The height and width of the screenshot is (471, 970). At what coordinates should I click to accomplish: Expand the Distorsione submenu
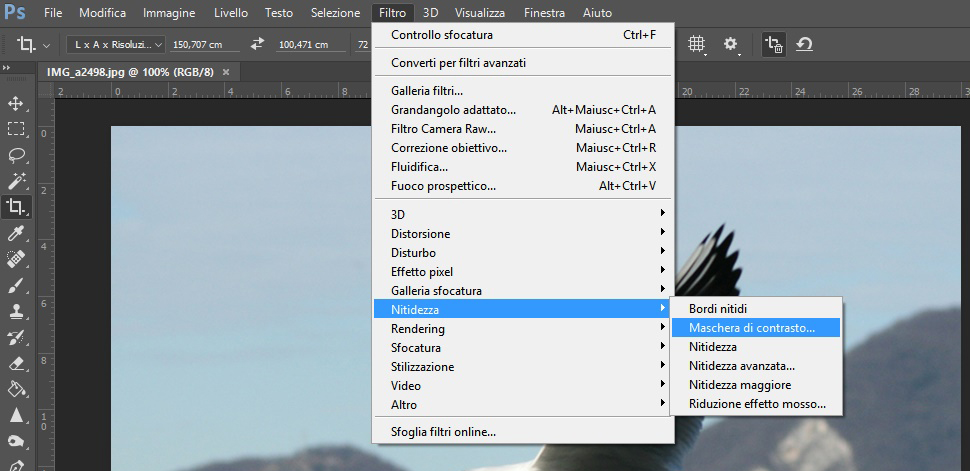pos(523,234)
